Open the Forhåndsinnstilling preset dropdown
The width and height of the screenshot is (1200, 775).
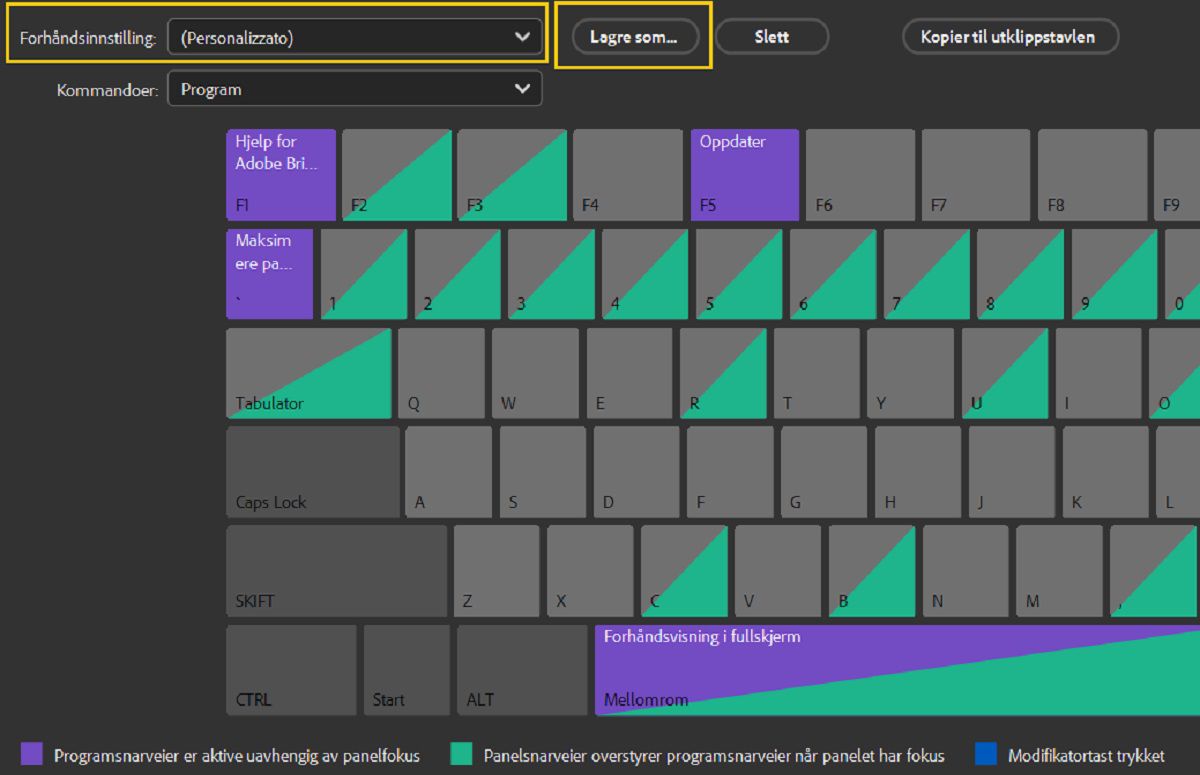point(354,38)
